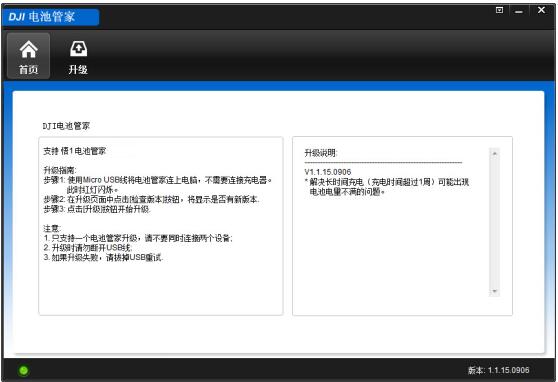Click note 1 about connecting one device
The image size is (558, 382).
138,238
